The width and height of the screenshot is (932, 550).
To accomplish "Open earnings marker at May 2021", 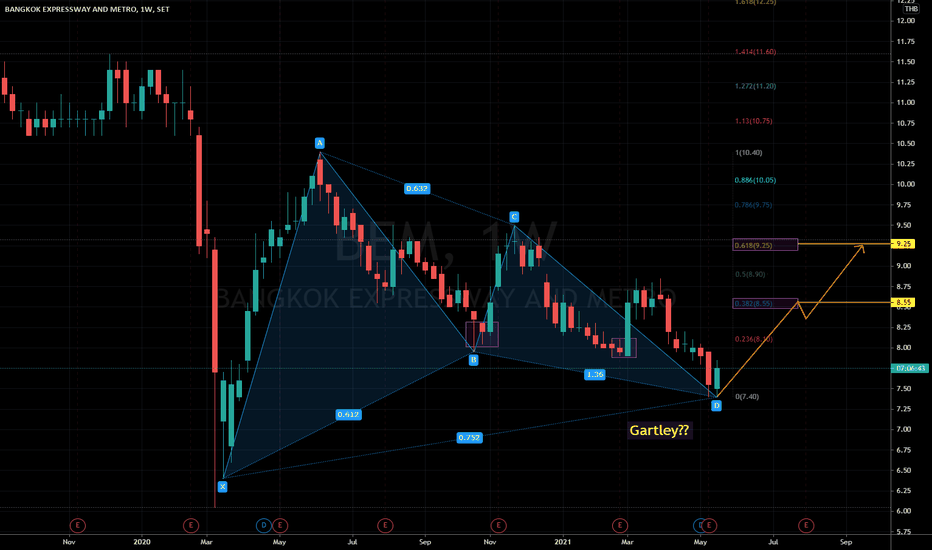I will pos(709,525).
